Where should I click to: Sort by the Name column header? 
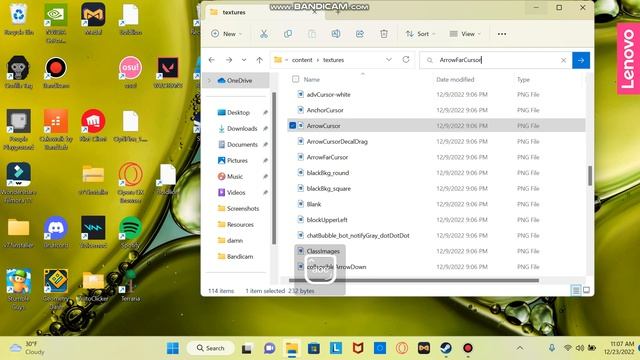[x=311, y=80]
